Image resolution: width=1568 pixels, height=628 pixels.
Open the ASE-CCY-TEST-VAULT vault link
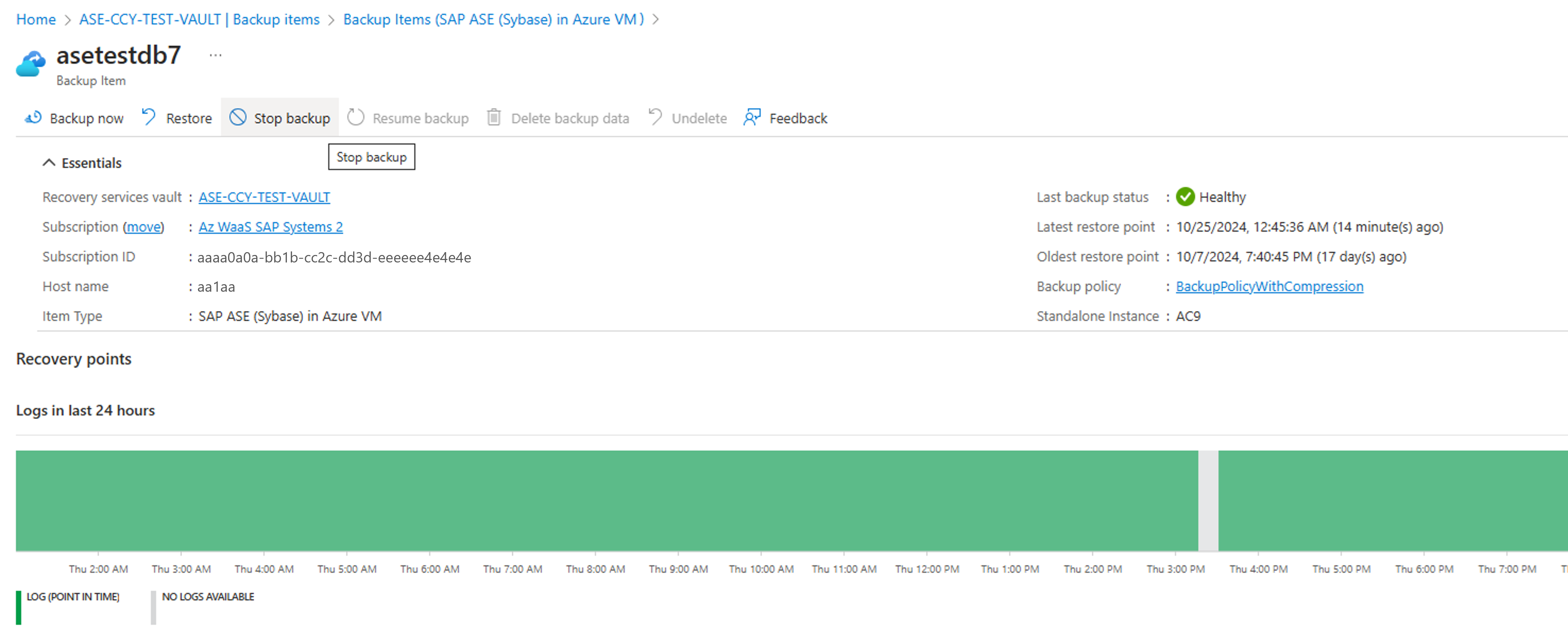click(x=264, y=197)
